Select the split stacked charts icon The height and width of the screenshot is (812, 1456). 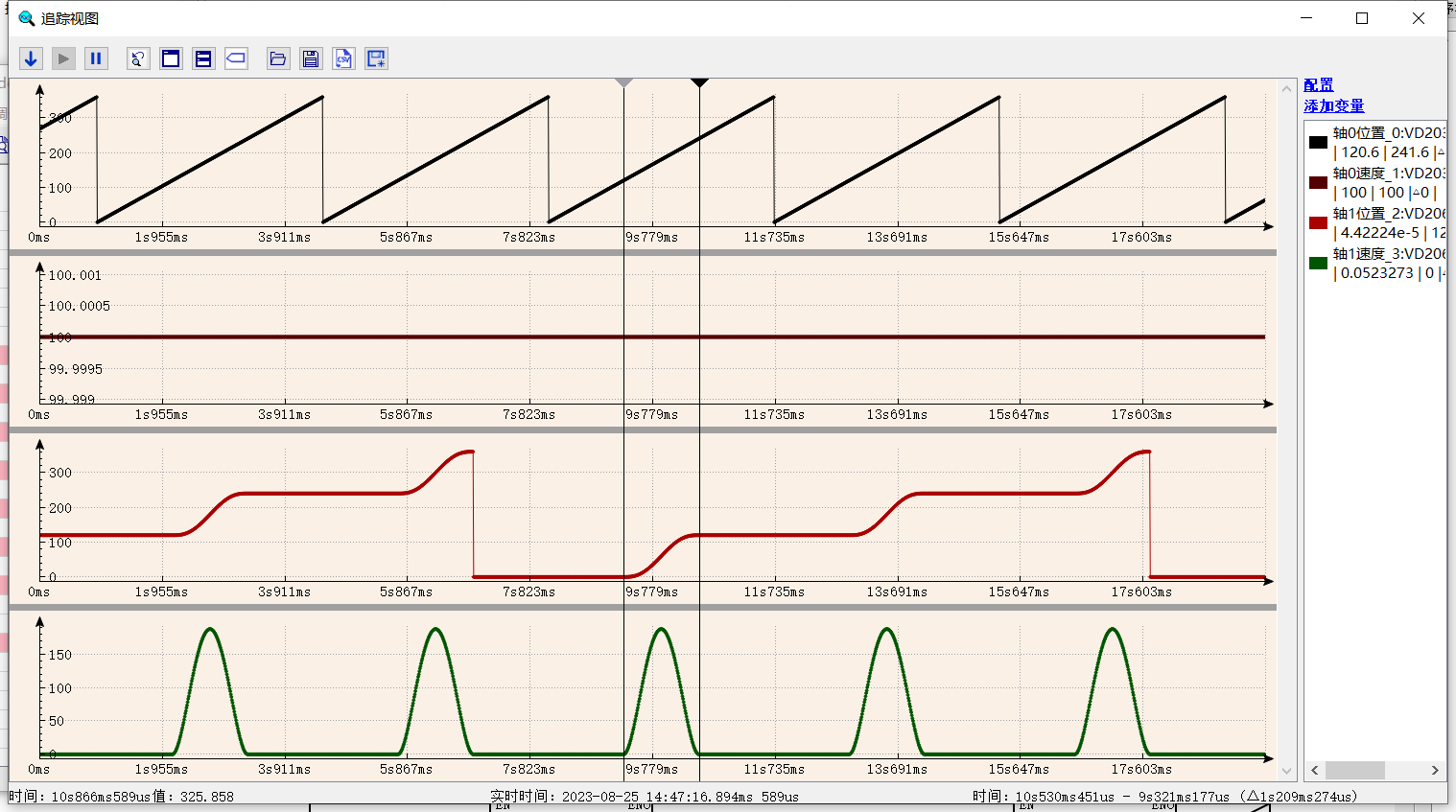coord(203,58)
